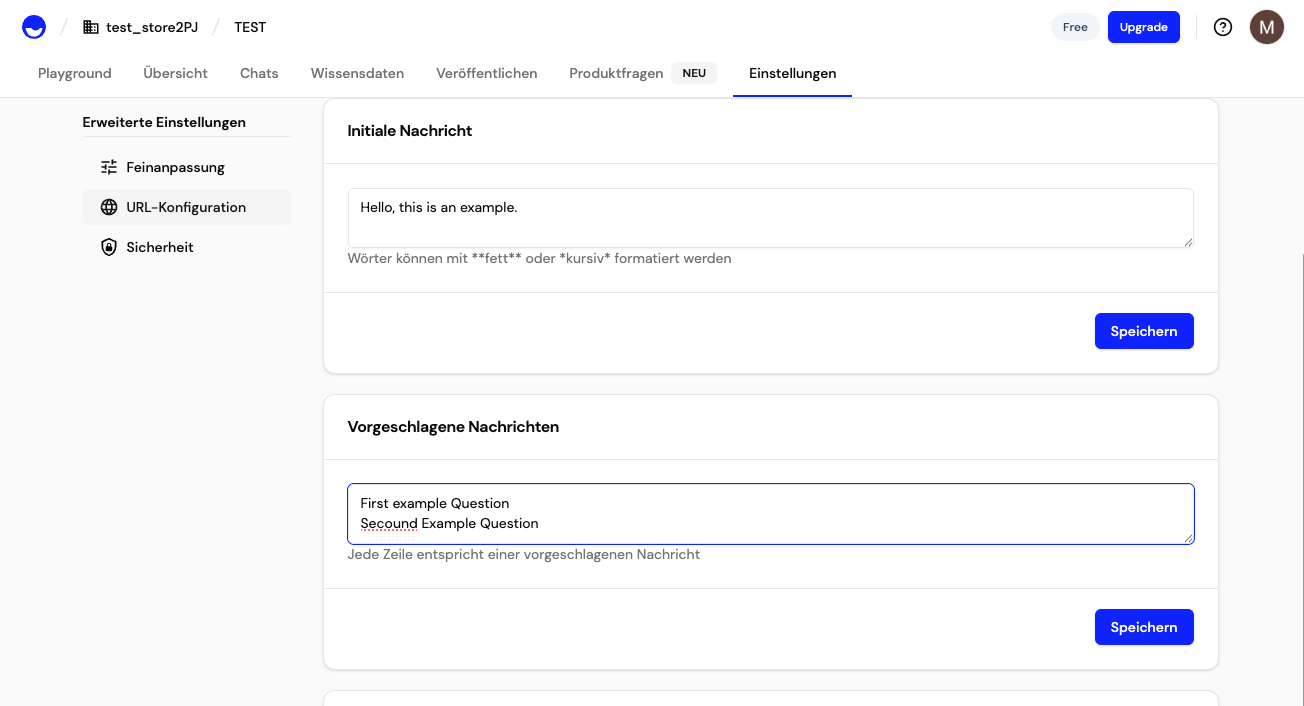Click inside the Initiale Nachricht text field
This screenshot has width=1304, height=706.
click(x=769, y=217)
